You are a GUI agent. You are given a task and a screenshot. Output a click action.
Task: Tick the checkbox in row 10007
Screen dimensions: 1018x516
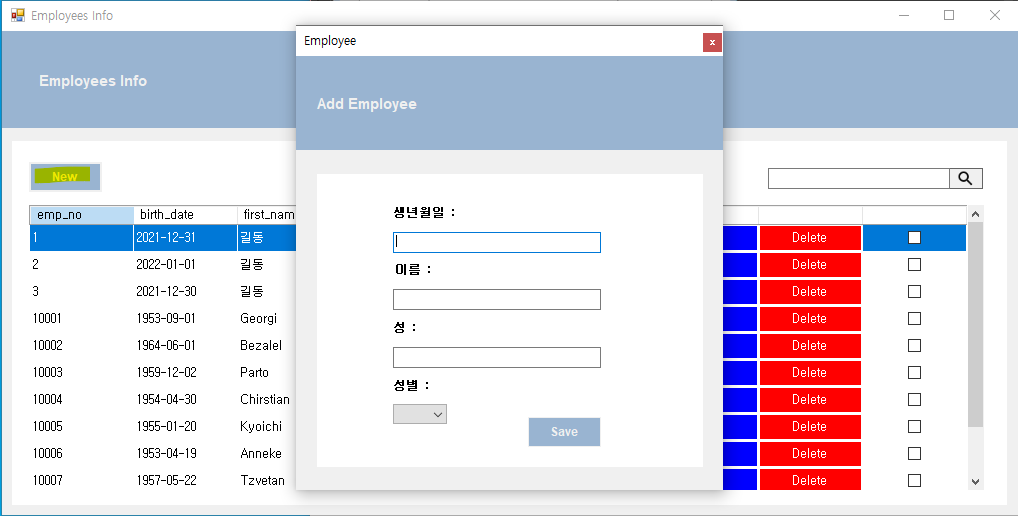914,480
